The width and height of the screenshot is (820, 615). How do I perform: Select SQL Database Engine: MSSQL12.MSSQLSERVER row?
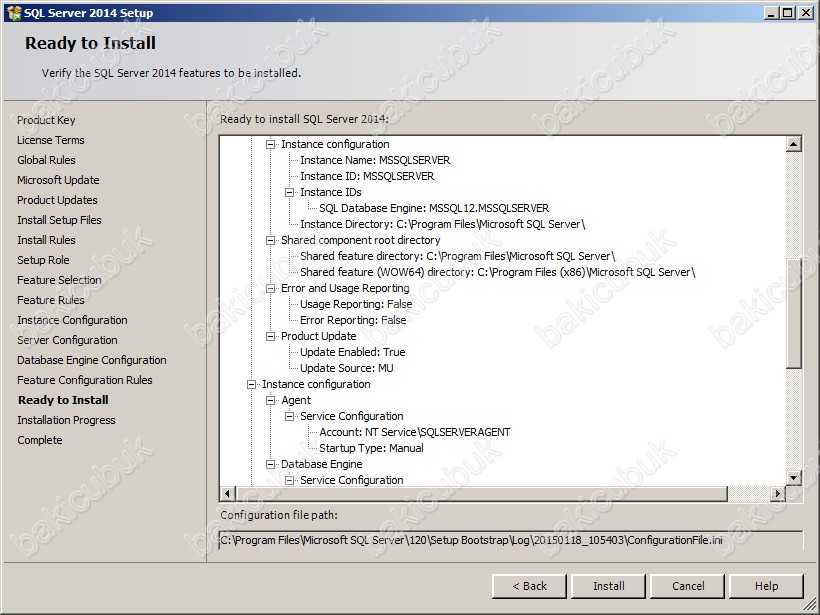(x=434, y=208)
